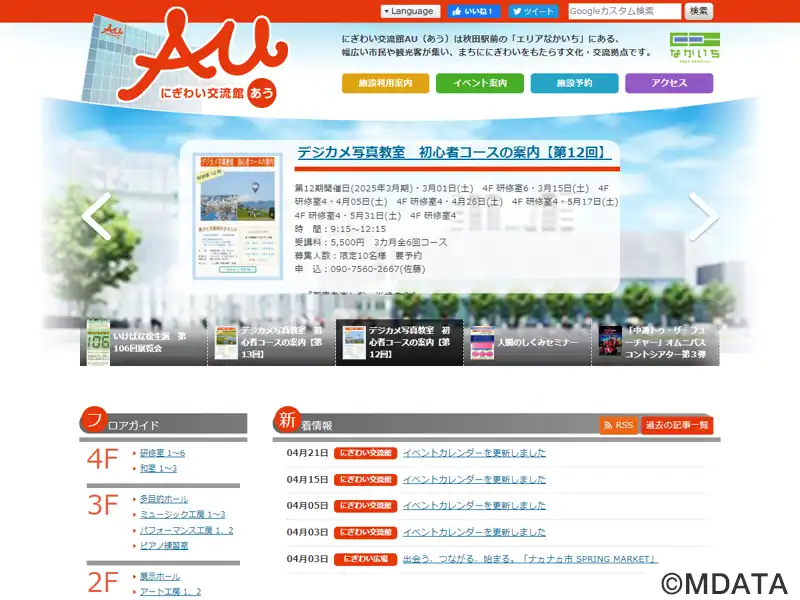Select いけばな松生派 第106回展覧会 slide thumbnail
This screenshot has width=800, height=600.
143,342
